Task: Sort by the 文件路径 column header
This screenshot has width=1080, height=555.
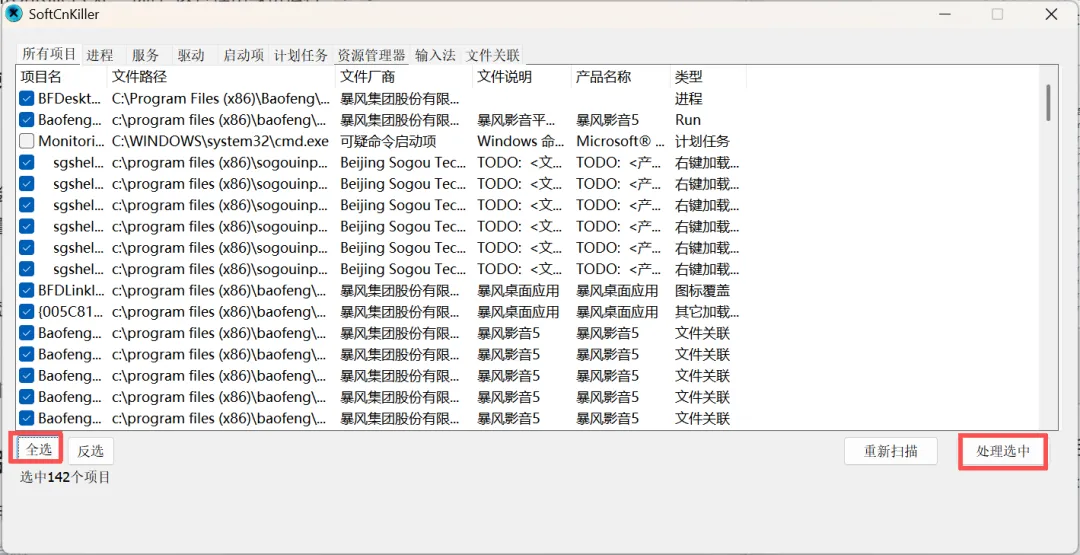Action: click(x=221, y=76)
